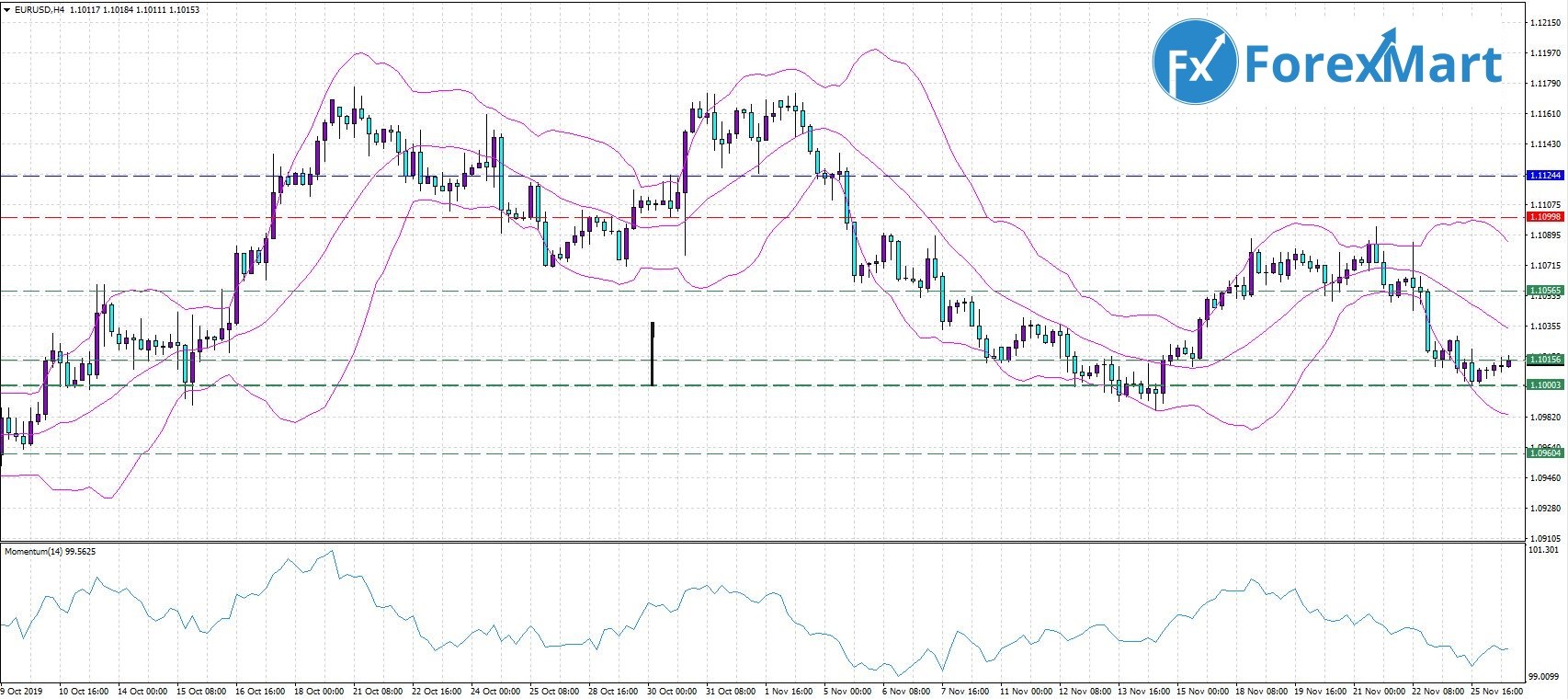
Task: Click the round FX logo icon
Action: pos(1195,62)
